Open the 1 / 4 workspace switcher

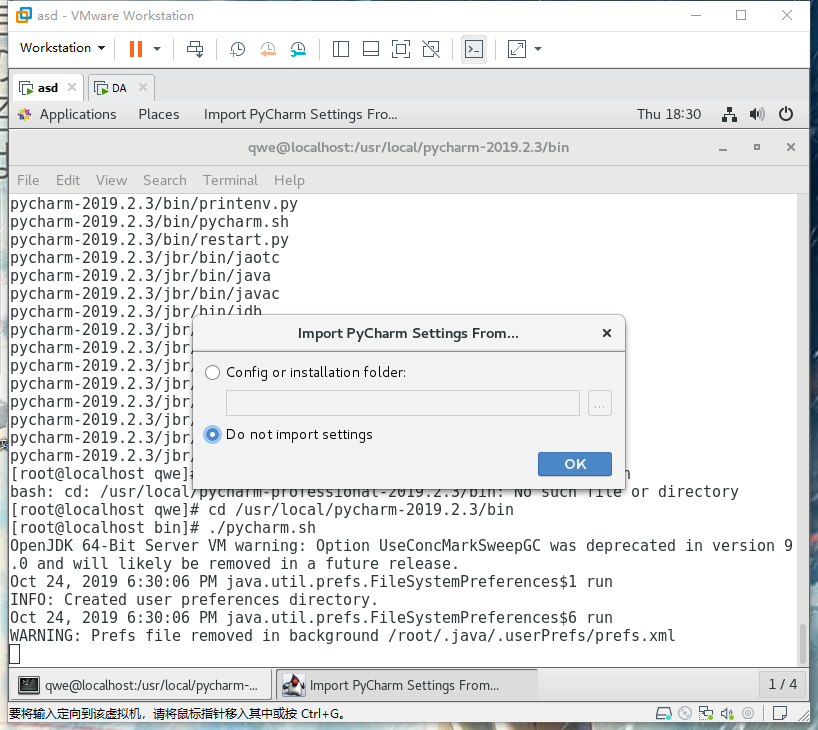point(783,685)
